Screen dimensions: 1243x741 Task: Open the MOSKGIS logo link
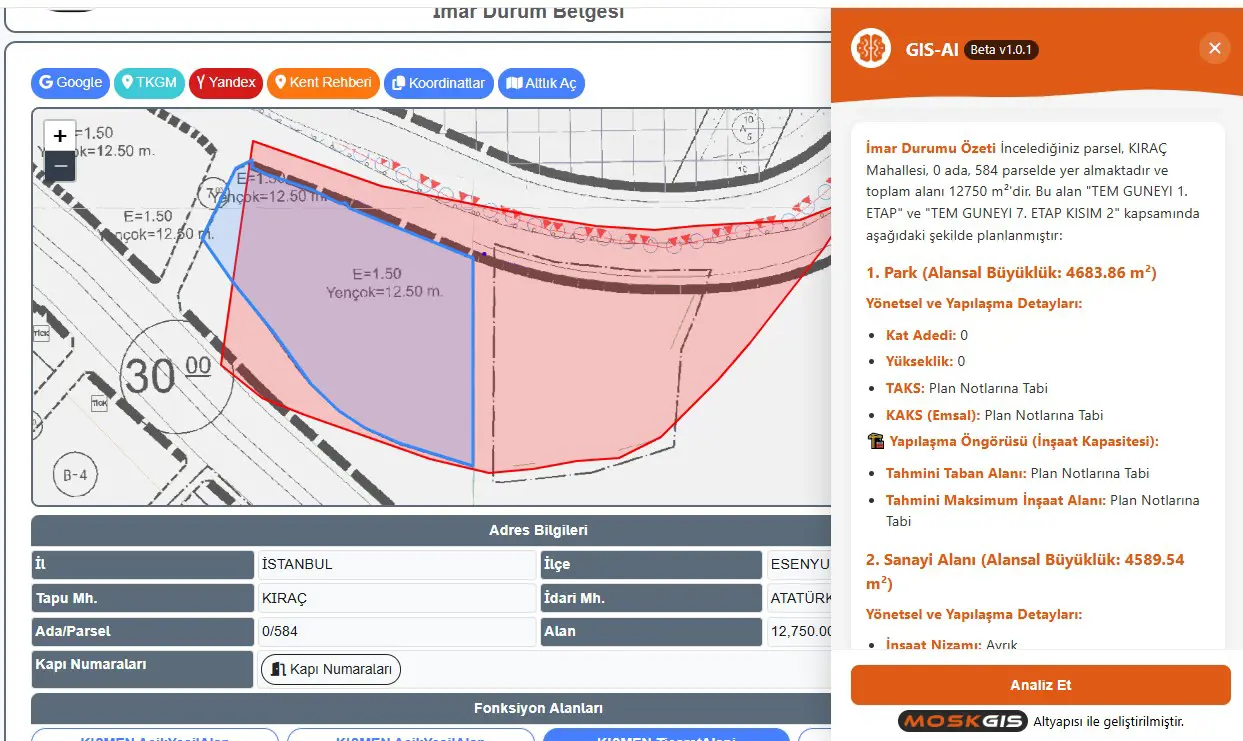[x=961, y=721]
